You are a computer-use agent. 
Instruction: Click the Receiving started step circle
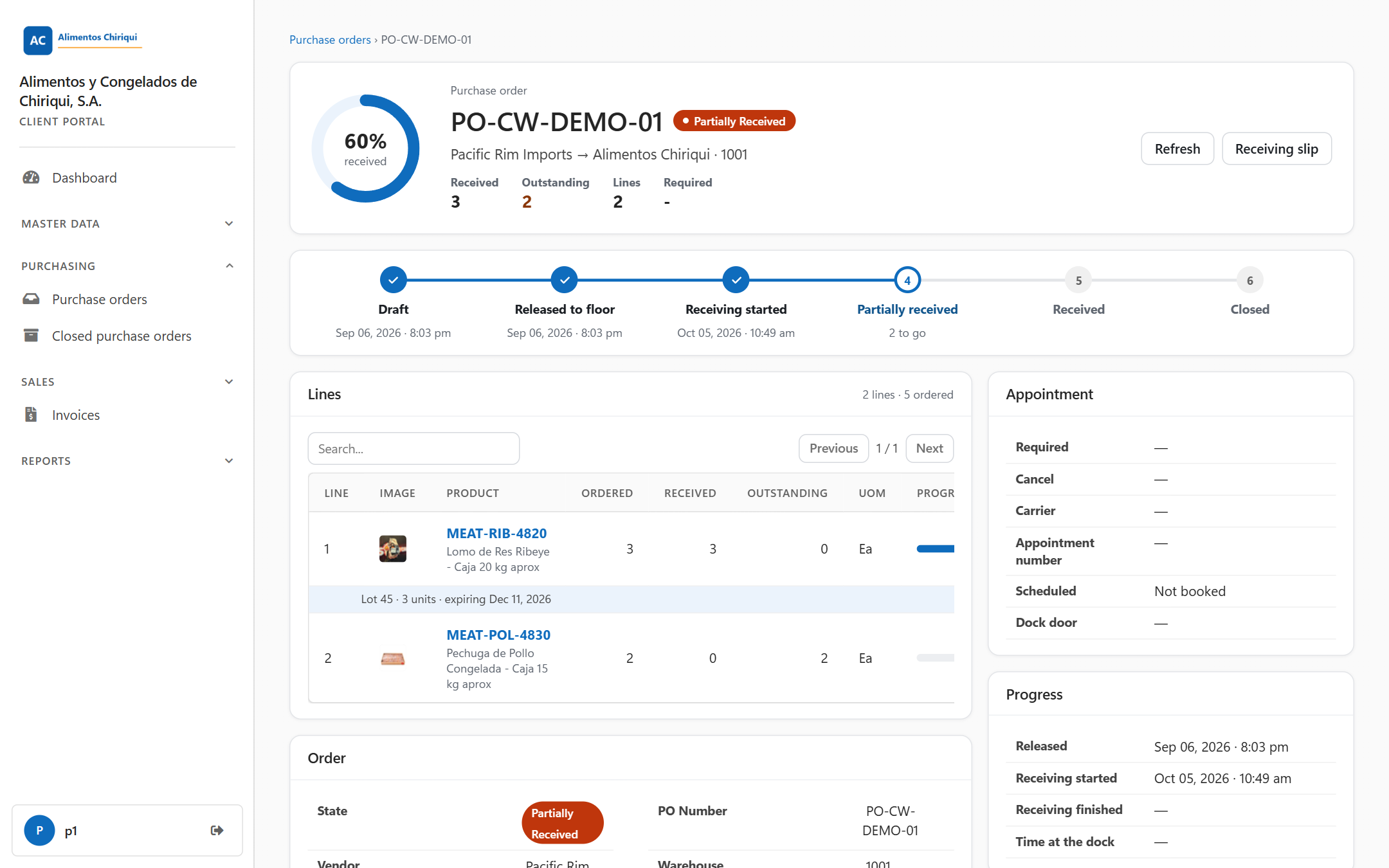pyautogui.click(x=736, y=280)
